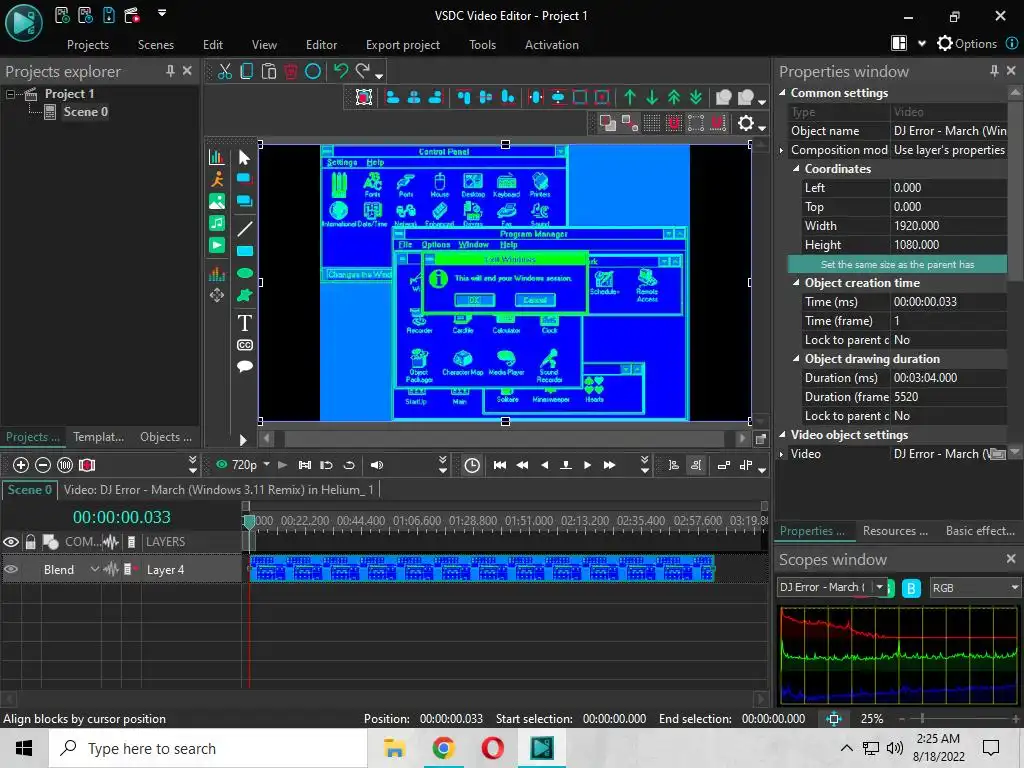The image size is (1024, 768).
Task: Open Blend mode dropdown for Layer 4
Action: tap(95, 569)
